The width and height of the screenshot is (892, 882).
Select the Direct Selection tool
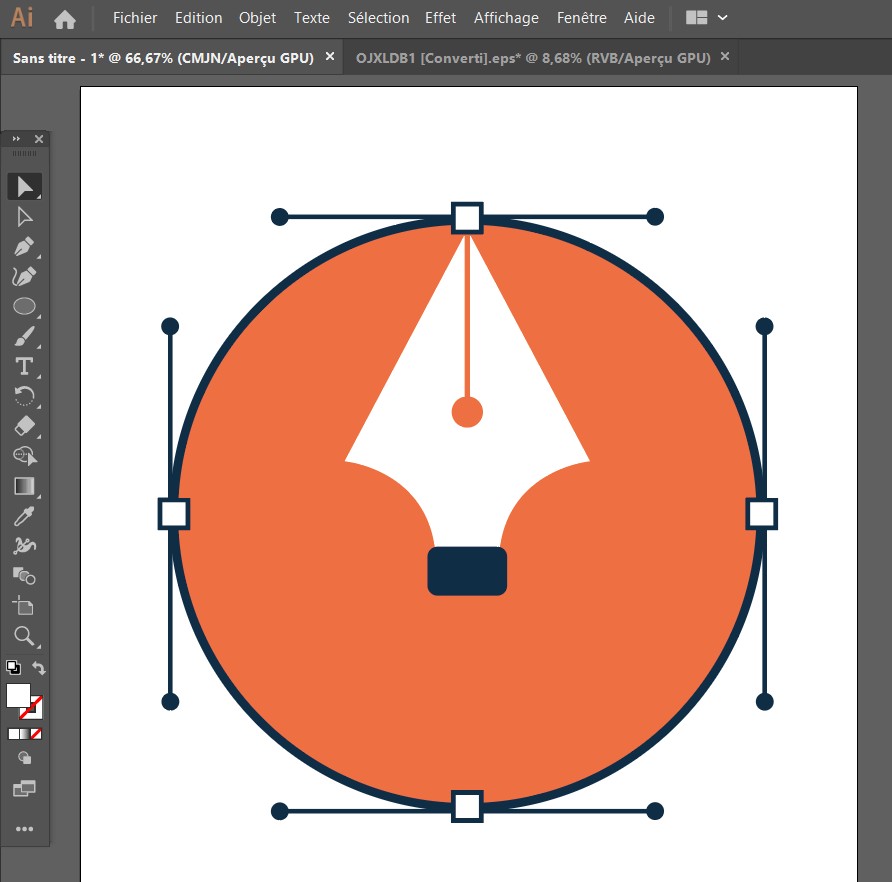[x=25, y=216]
